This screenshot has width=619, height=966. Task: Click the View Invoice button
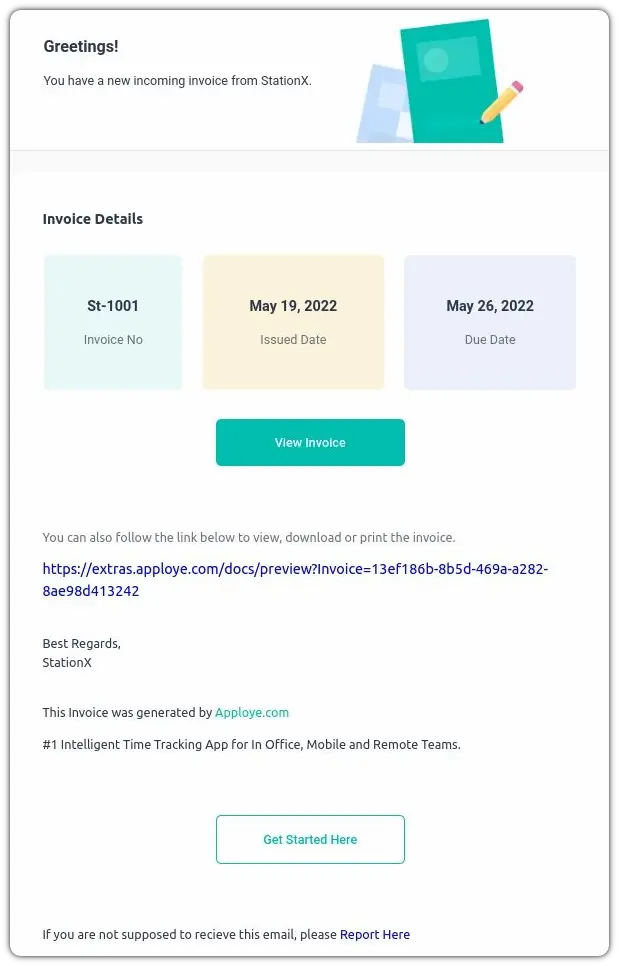[310, 442]
